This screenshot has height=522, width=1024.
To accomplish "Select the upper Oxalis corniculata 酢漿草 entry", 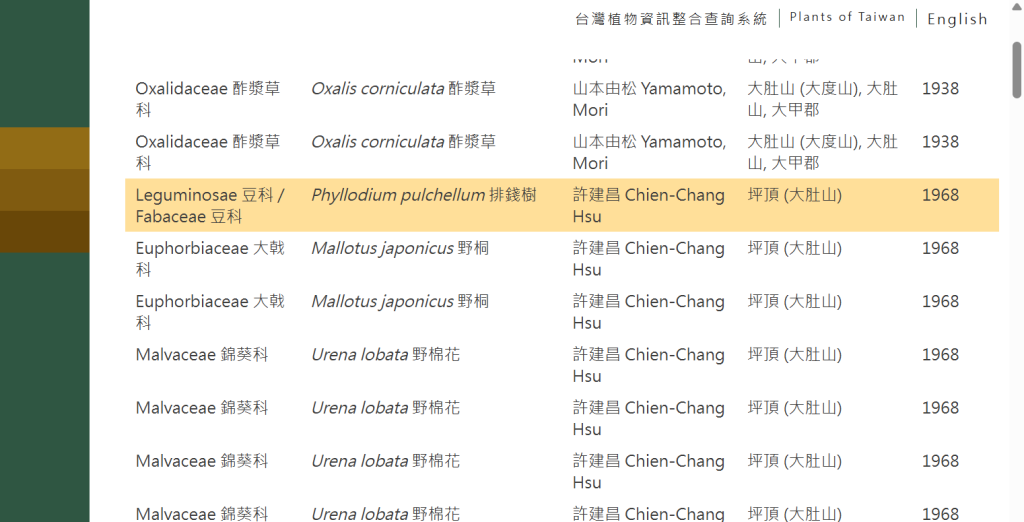I will tap(403, 88).
